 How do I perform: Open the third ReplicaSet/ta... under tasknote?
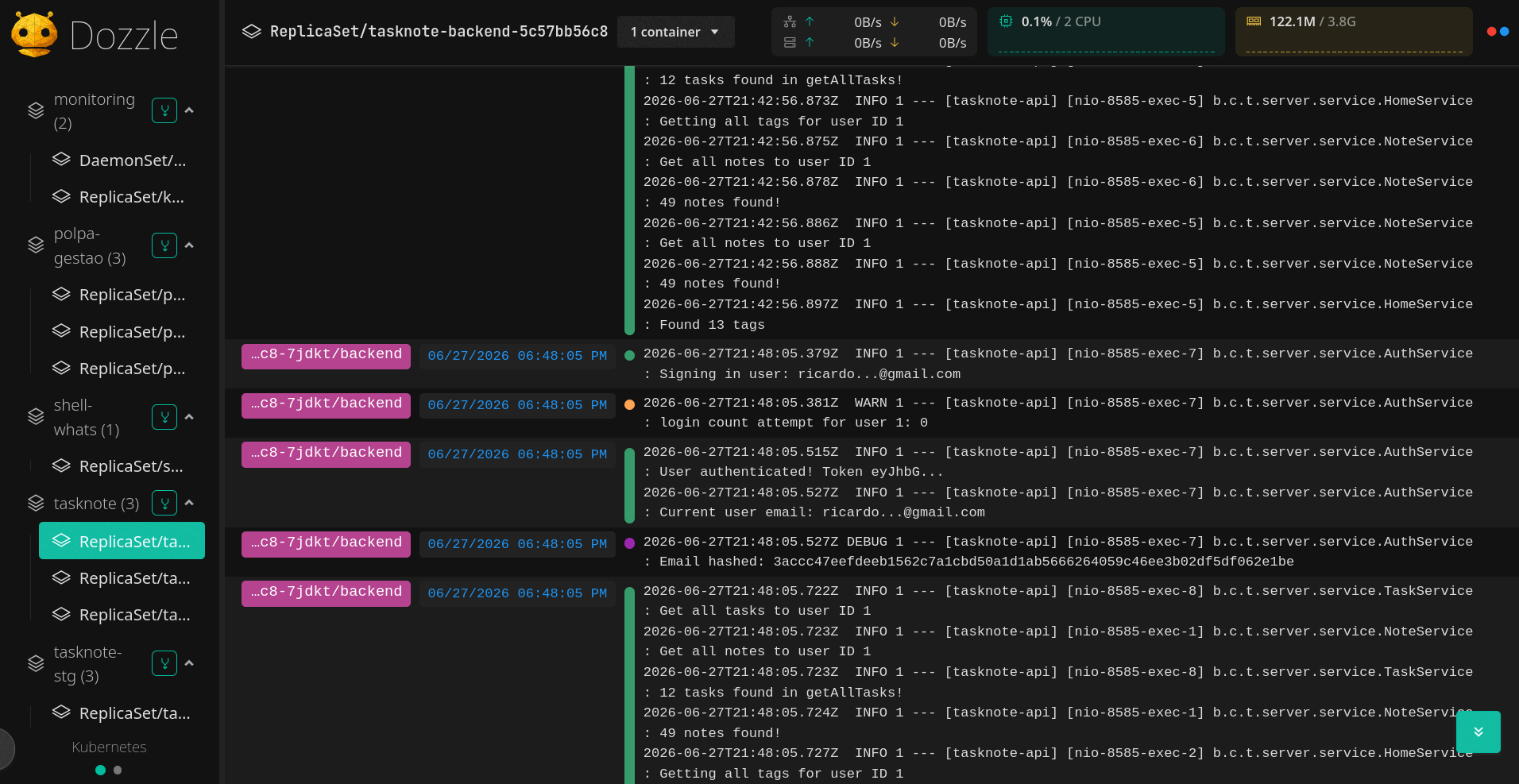pos(121,614)
